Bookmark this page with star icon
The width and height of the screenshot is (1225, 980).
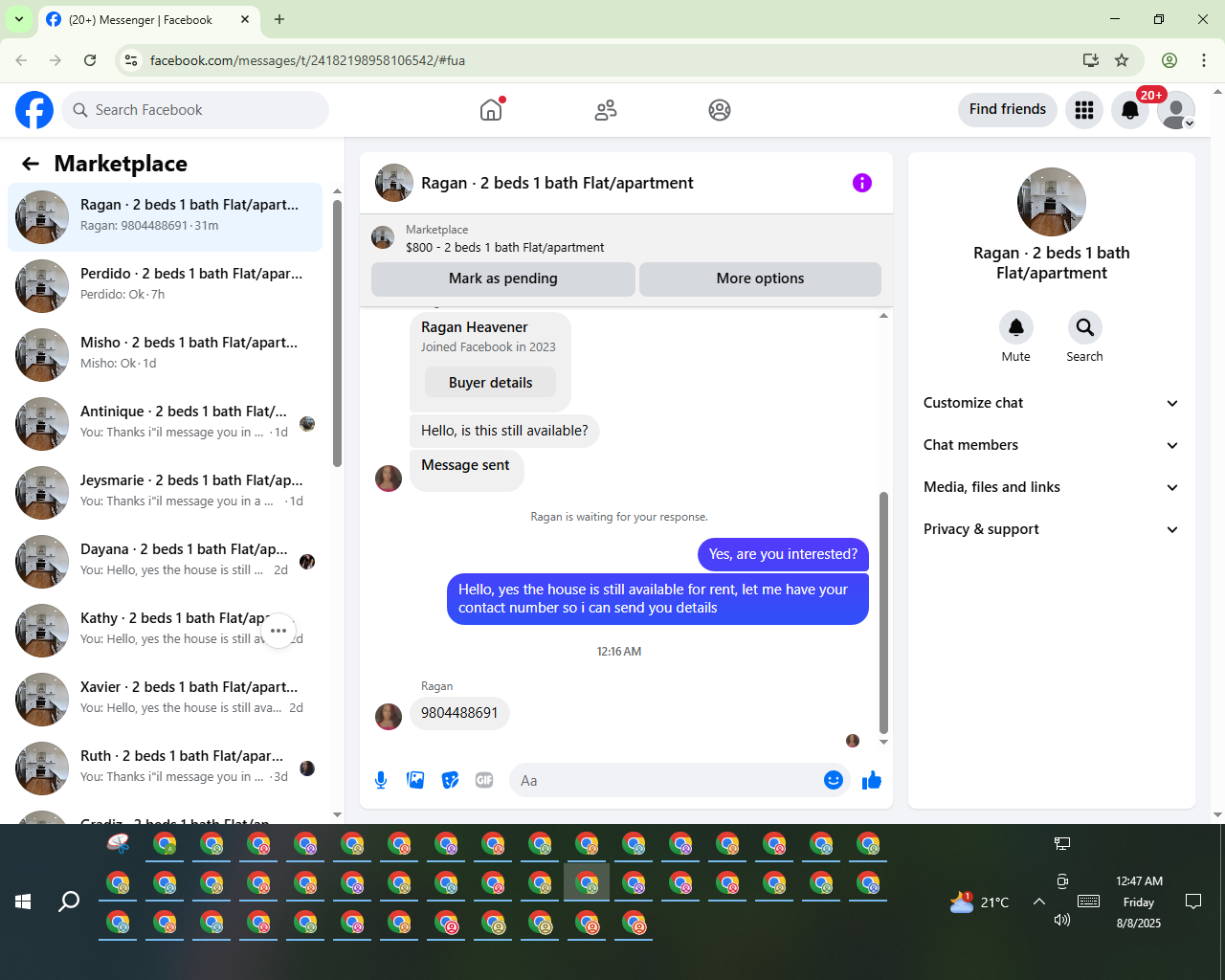(1122, 60)
